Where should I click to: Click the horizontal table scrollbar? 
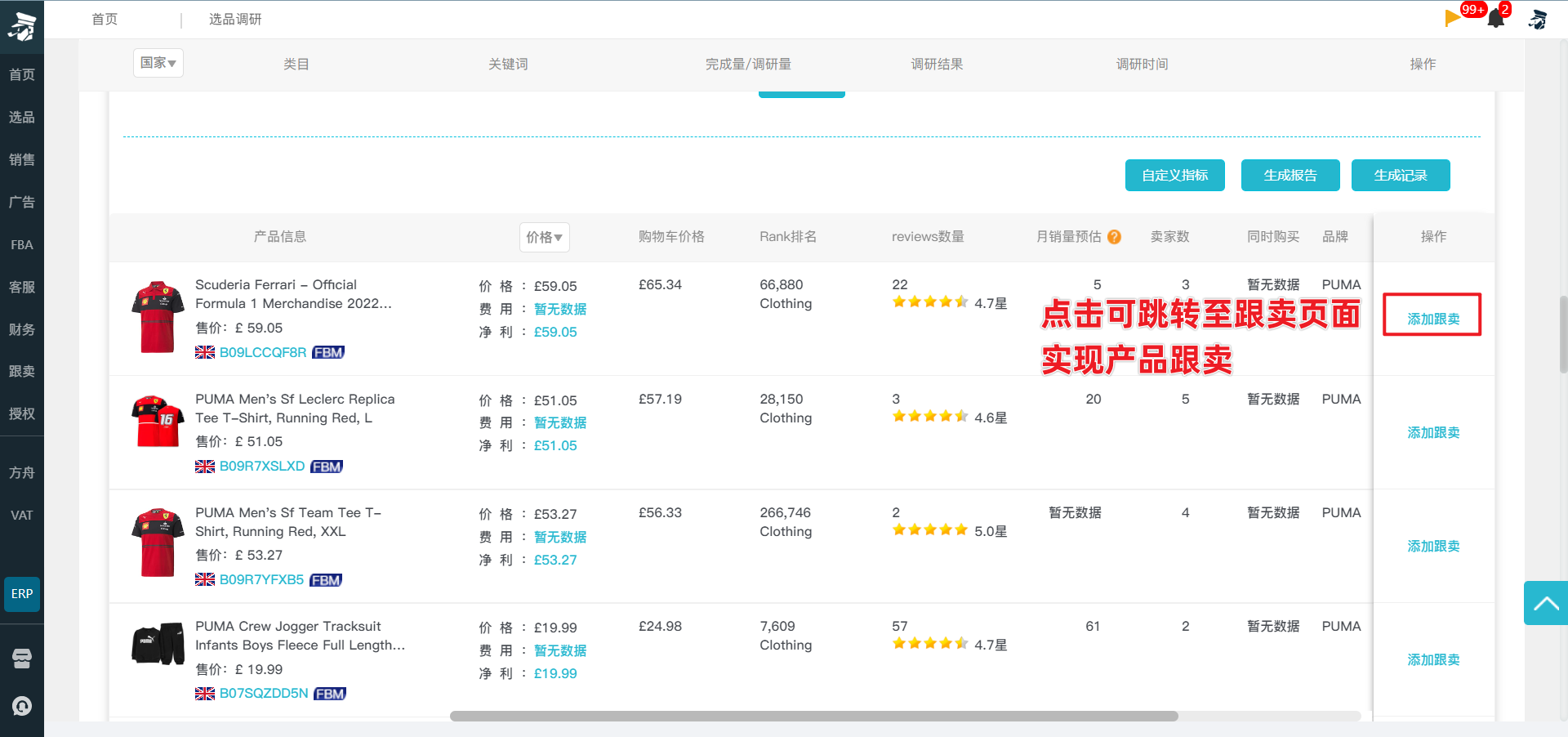pyautogui.click(x=813, y=716)
